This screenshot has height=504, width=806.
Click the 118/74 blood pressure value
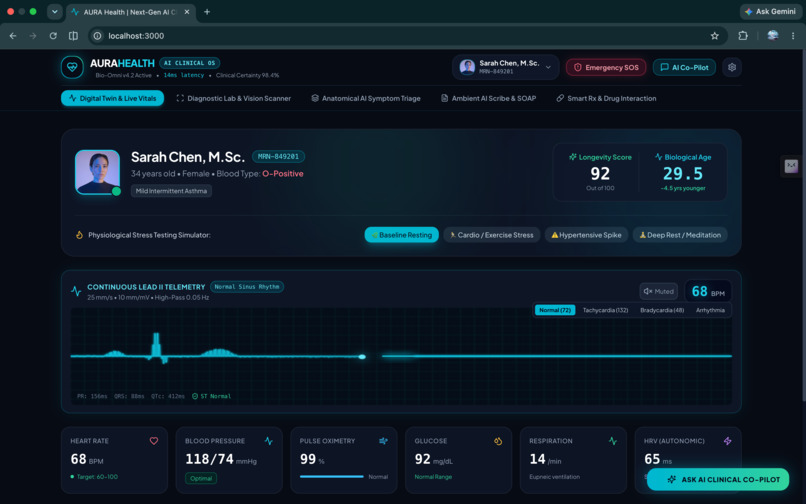[x=209, y=459]
